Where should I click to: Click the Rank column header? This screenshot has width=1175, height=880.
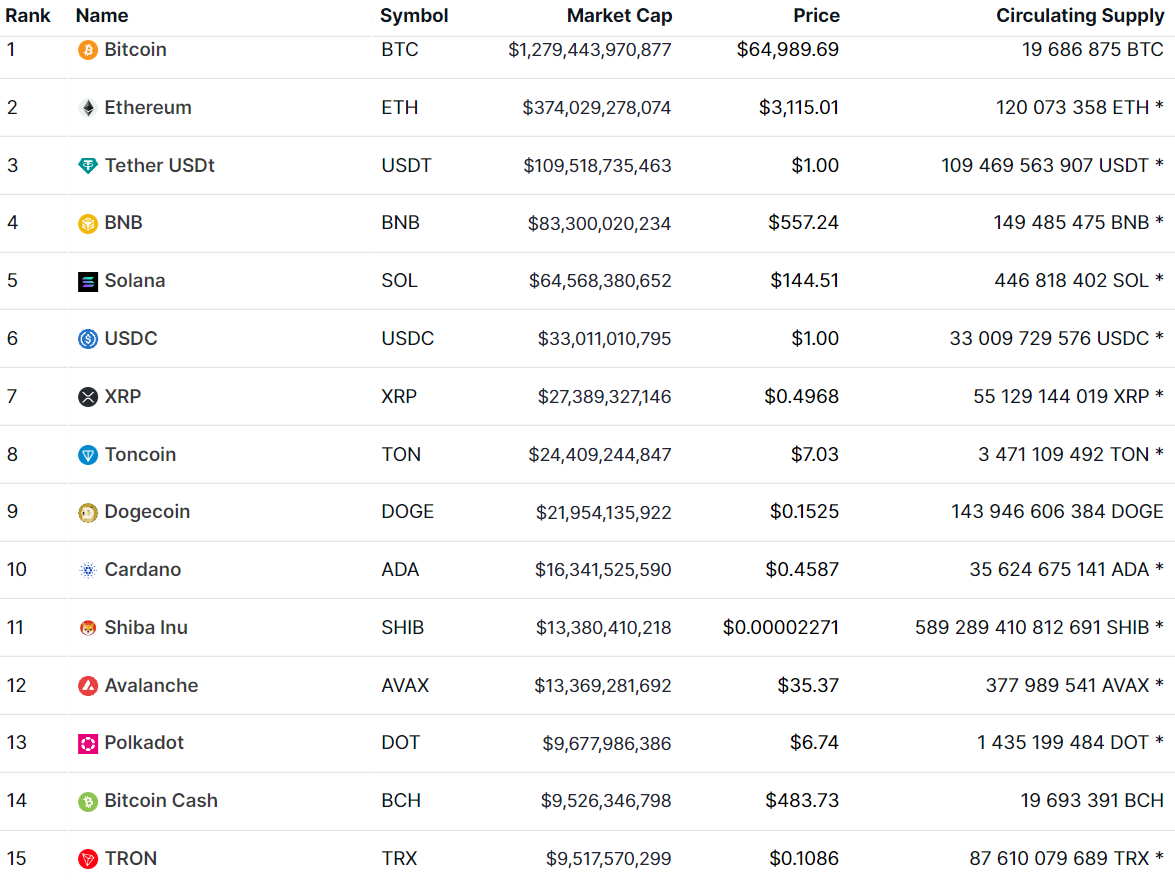[28, 15]
